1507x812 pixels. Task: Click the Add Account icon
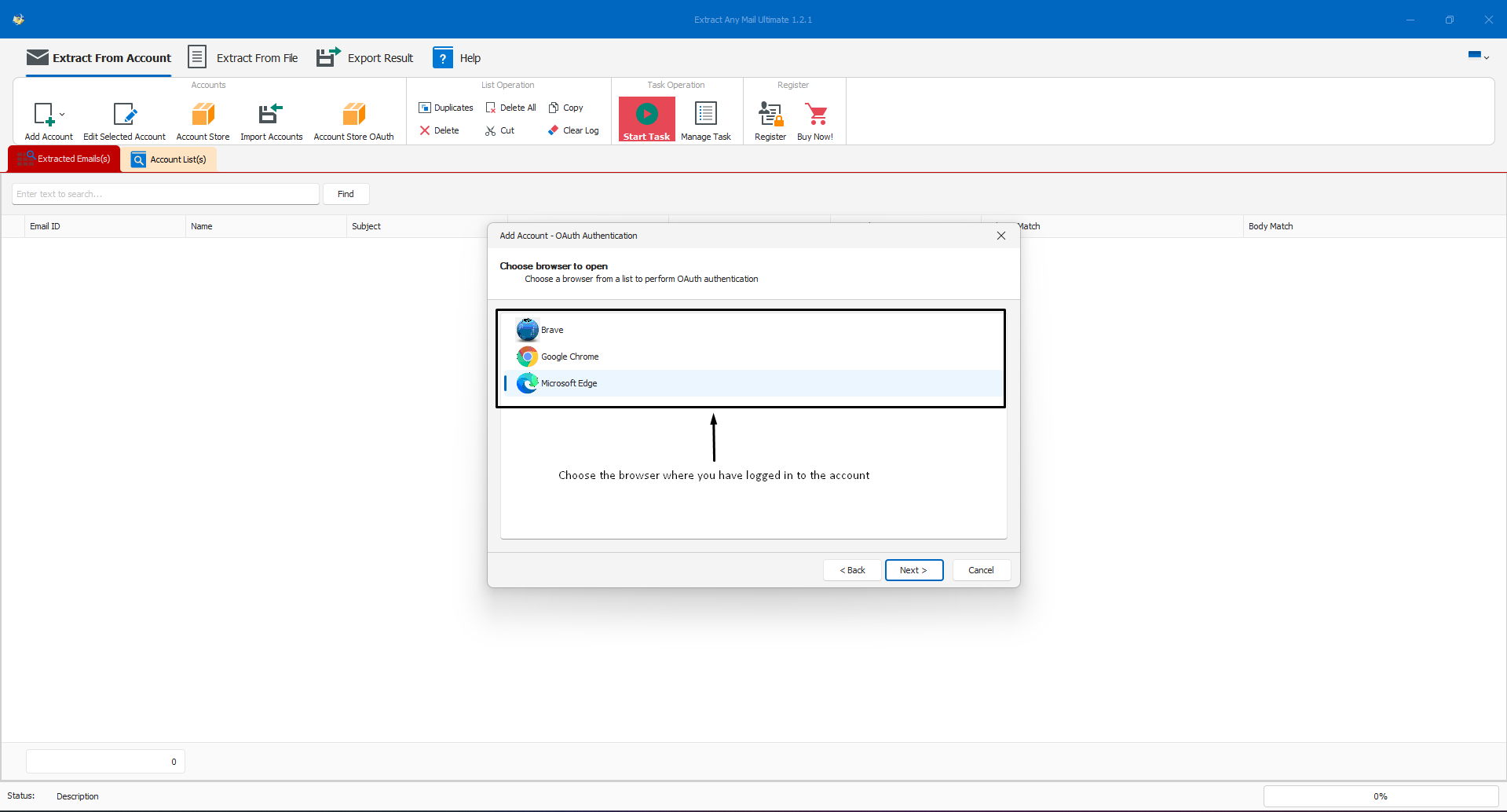coord(44,115)
